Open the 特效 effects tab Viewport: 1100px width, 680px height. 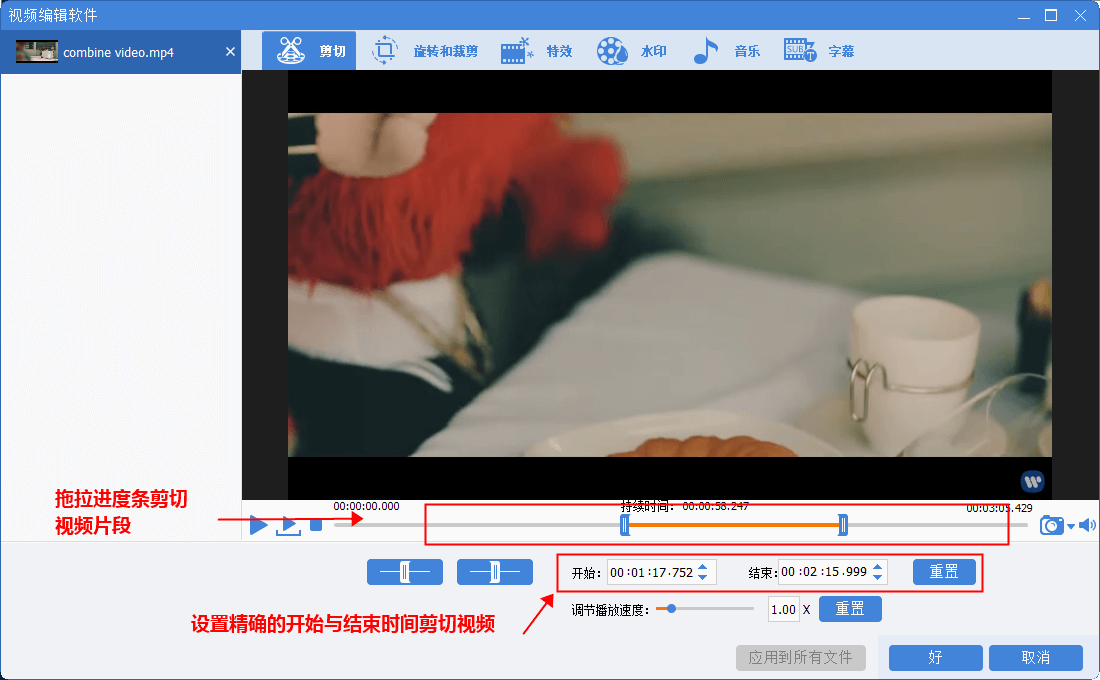click(x=537, y=51)
